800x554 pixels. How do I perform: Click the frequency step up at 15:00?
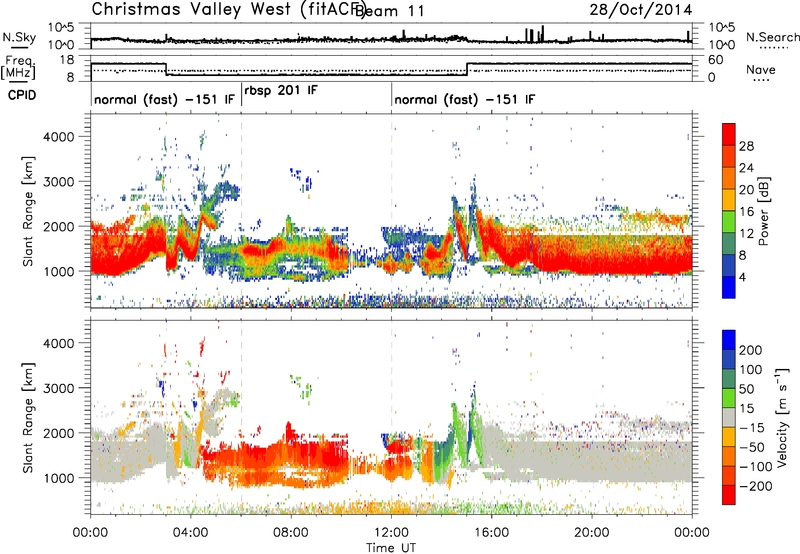467,69
